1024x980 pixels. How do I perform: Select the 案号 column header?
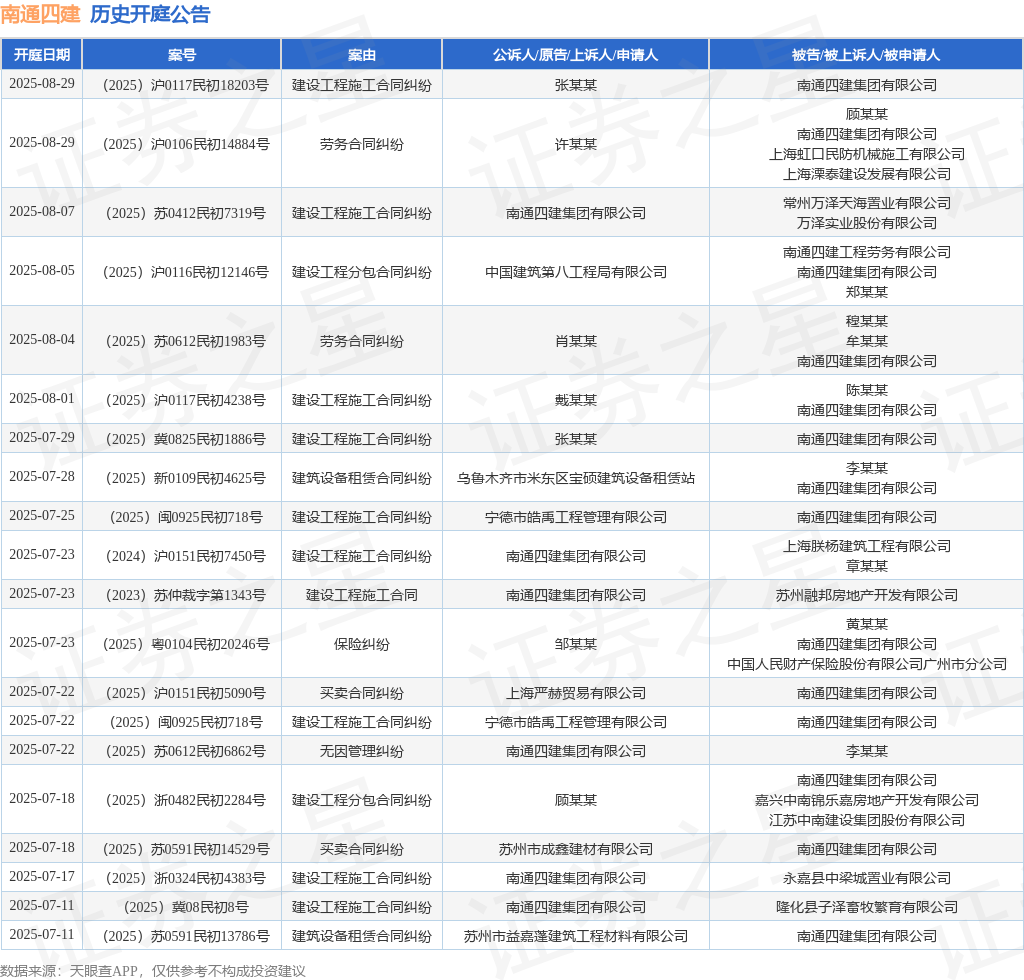182,55
